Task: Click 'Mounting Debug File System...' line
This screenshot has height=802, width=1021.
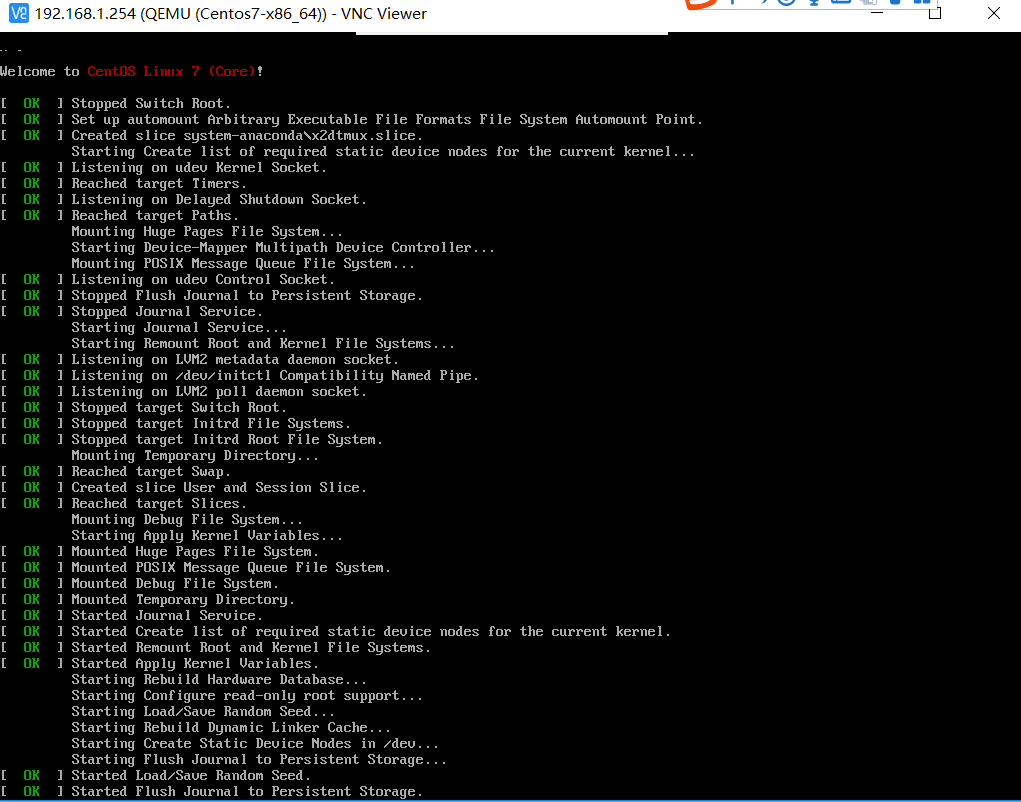Action: tap(187, 519)
